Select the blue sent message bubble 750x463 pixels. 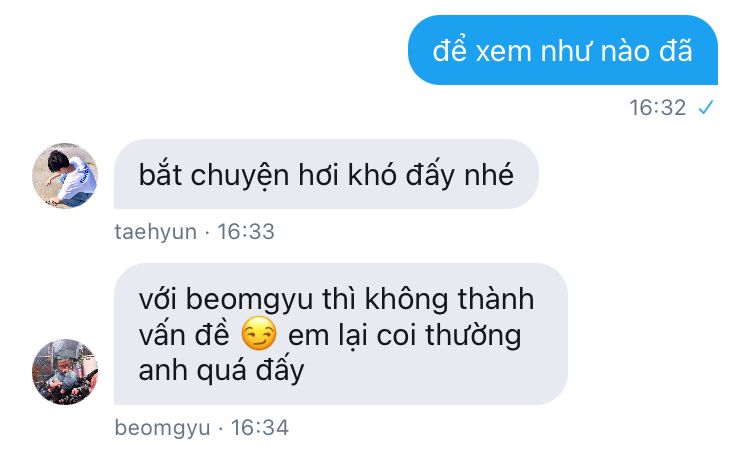pyautogui.click(x=562, y=50)
